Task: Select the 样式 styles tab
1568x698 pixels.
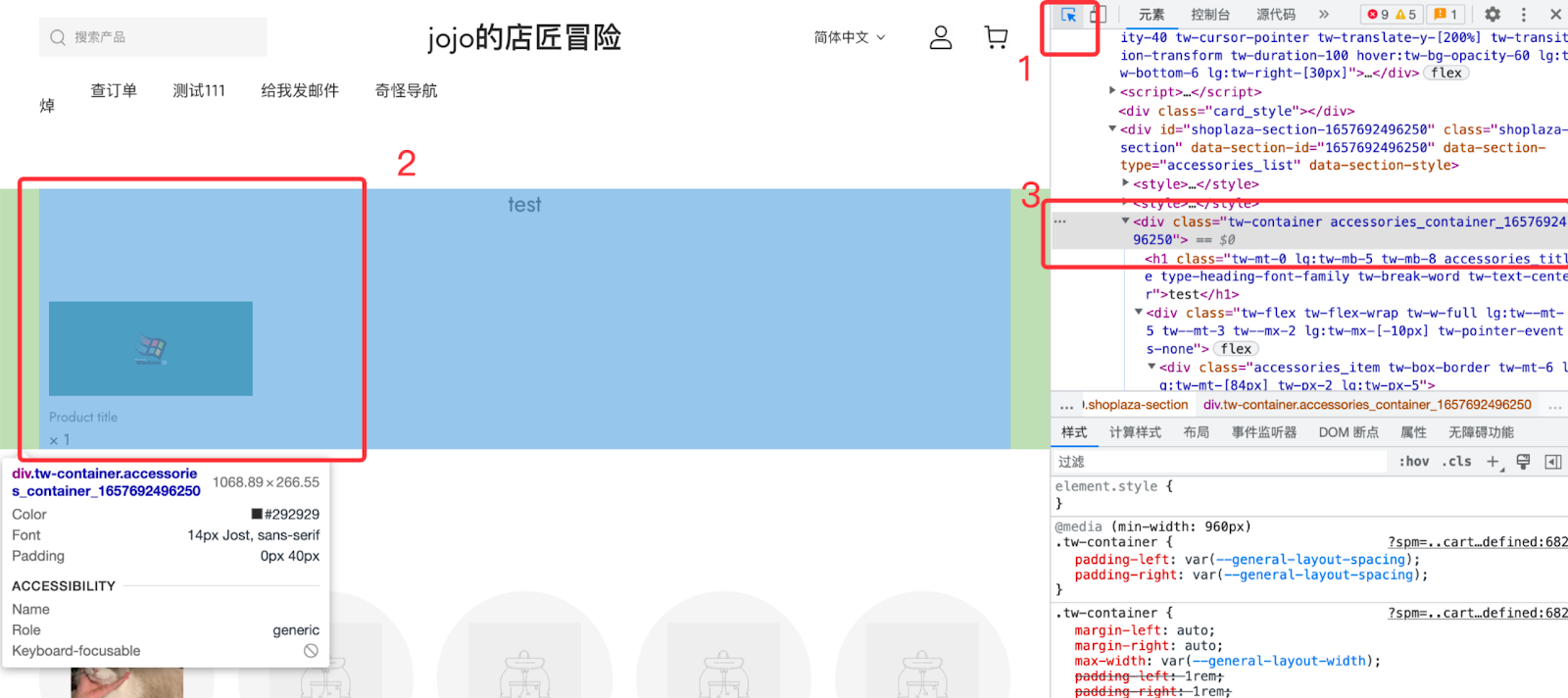Action: pyautogui.click(x=1074, y=432)
